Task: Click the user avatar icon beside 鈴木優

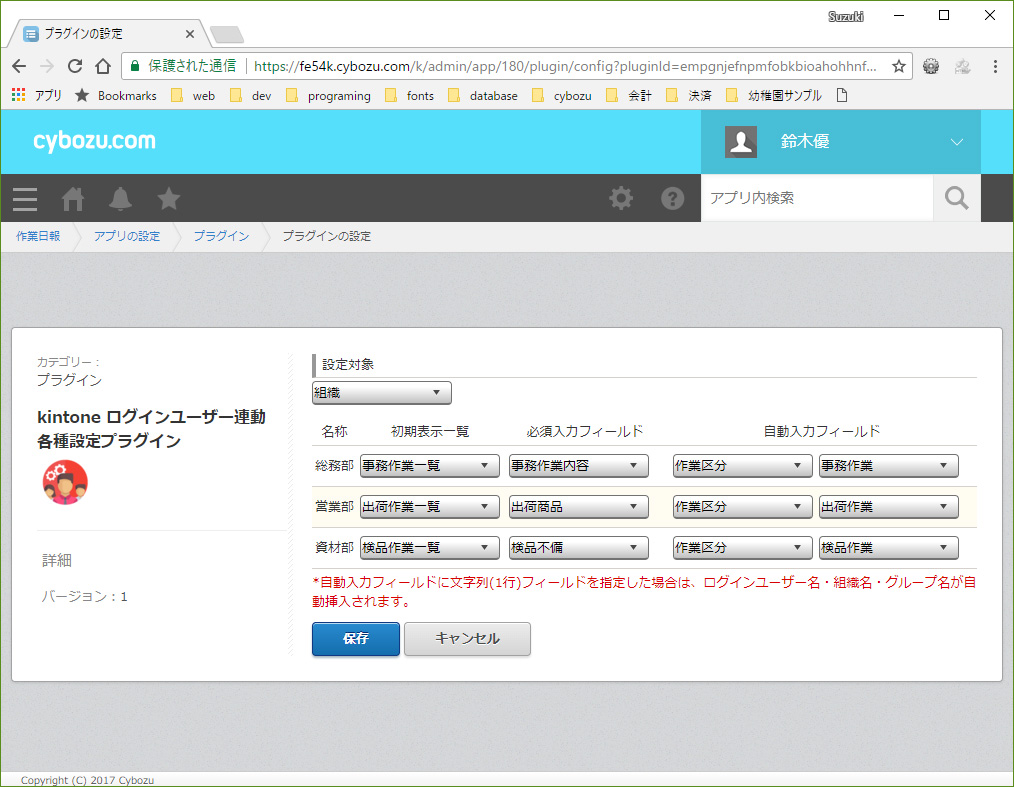Action: 740,142
